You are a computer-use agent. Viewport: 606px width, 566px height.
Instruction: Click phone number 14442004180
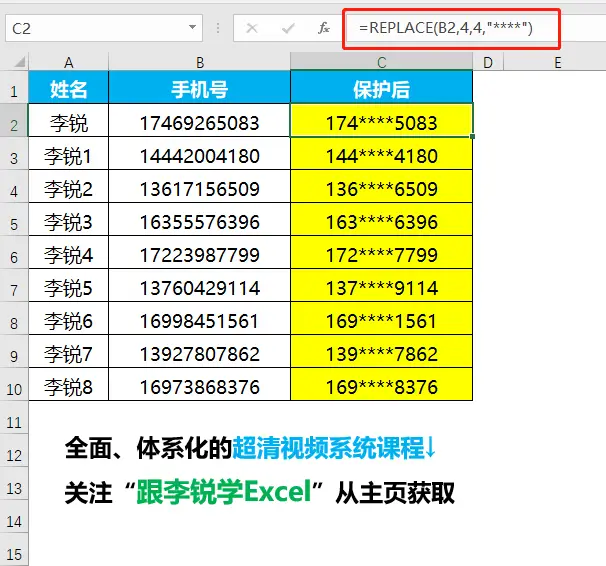point(199,153)
